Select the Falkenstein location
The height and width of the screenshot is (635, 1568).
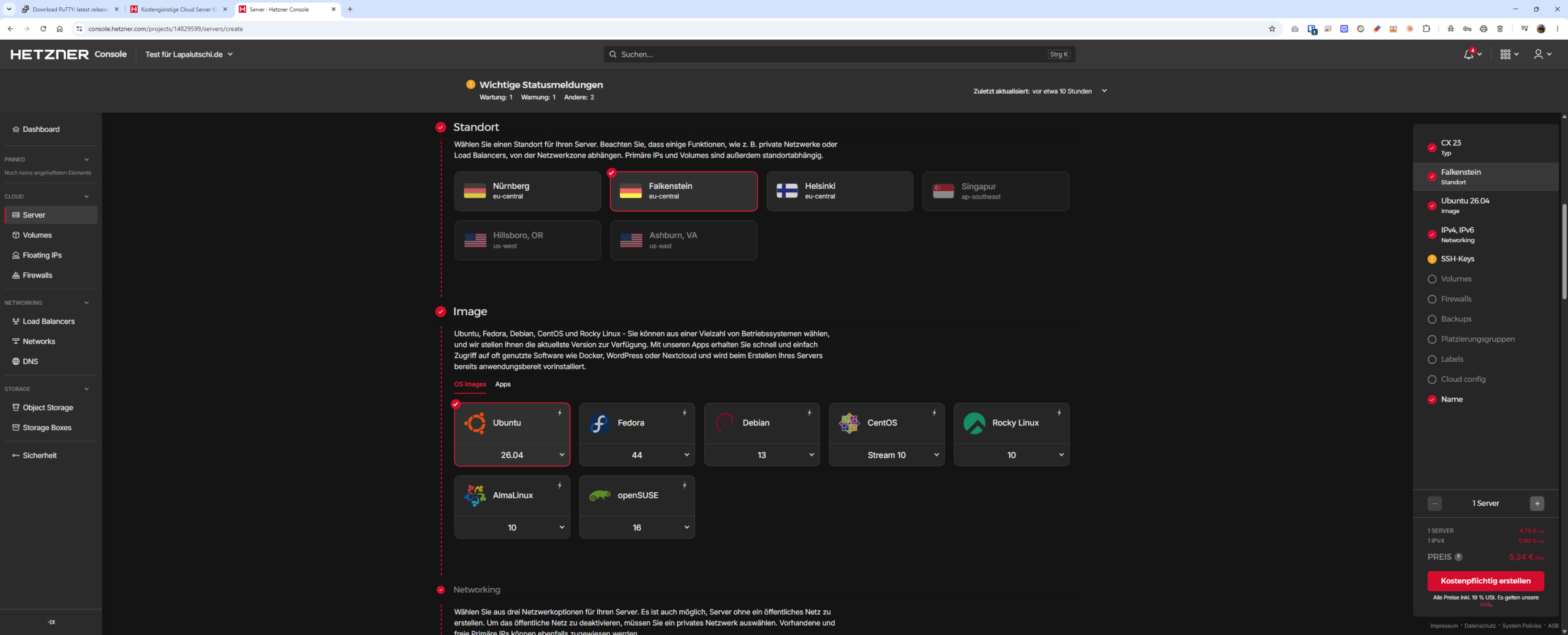coord(684,191)
